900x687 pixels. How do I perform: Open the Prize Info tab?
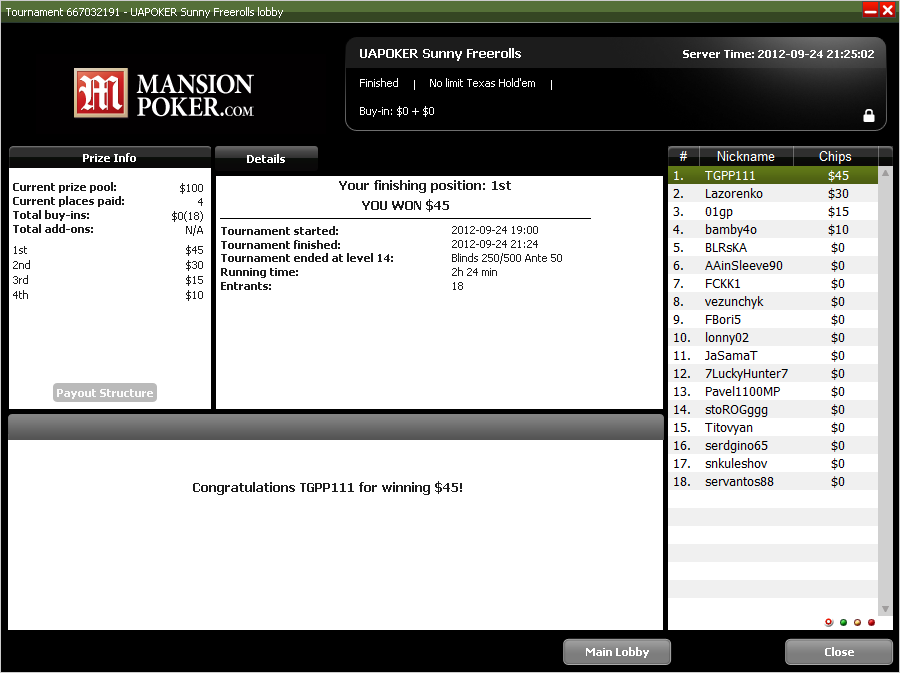point(110,158)
